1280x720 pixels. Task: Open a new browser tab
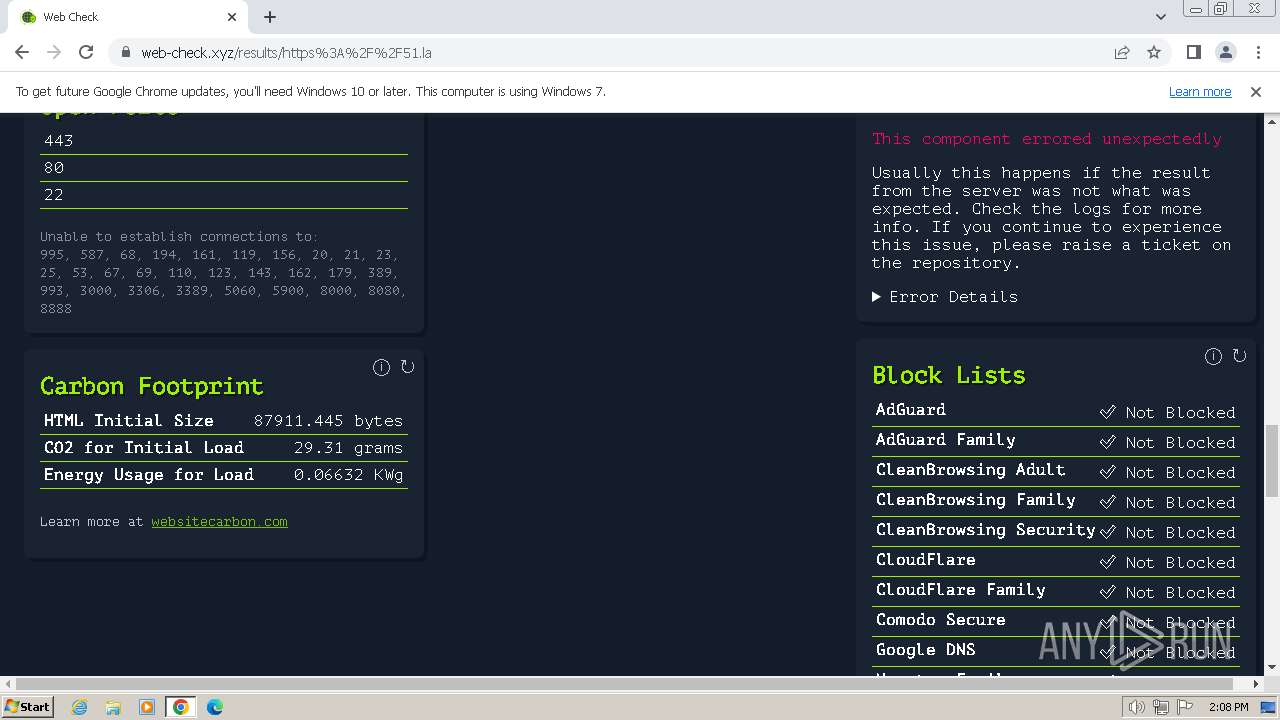pyautogui.click(x=270, y=17)
